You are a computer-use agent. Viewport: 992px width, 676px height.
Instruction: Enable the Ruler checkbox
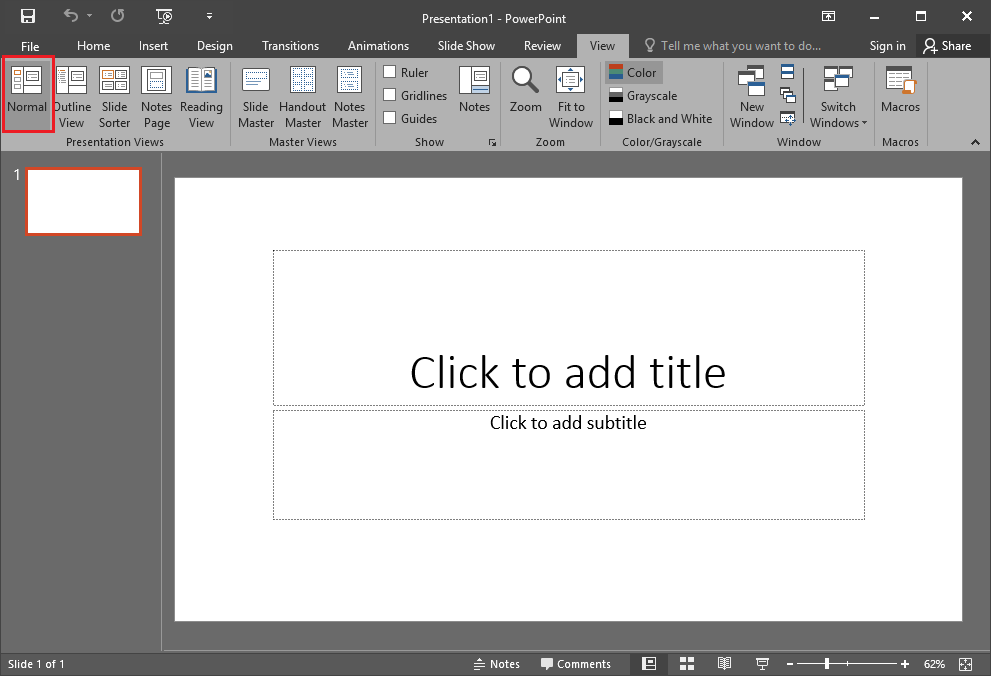pos(391,72)
